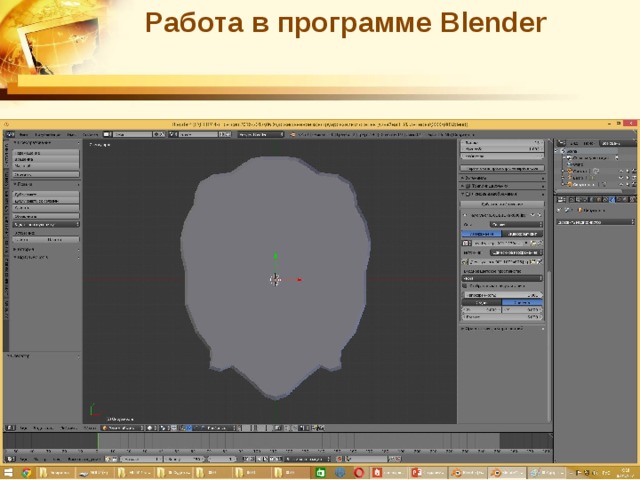Adjust the background image opacity slider
The height and width of the screenshot is (480, 640).
click(x=502, y=295)
